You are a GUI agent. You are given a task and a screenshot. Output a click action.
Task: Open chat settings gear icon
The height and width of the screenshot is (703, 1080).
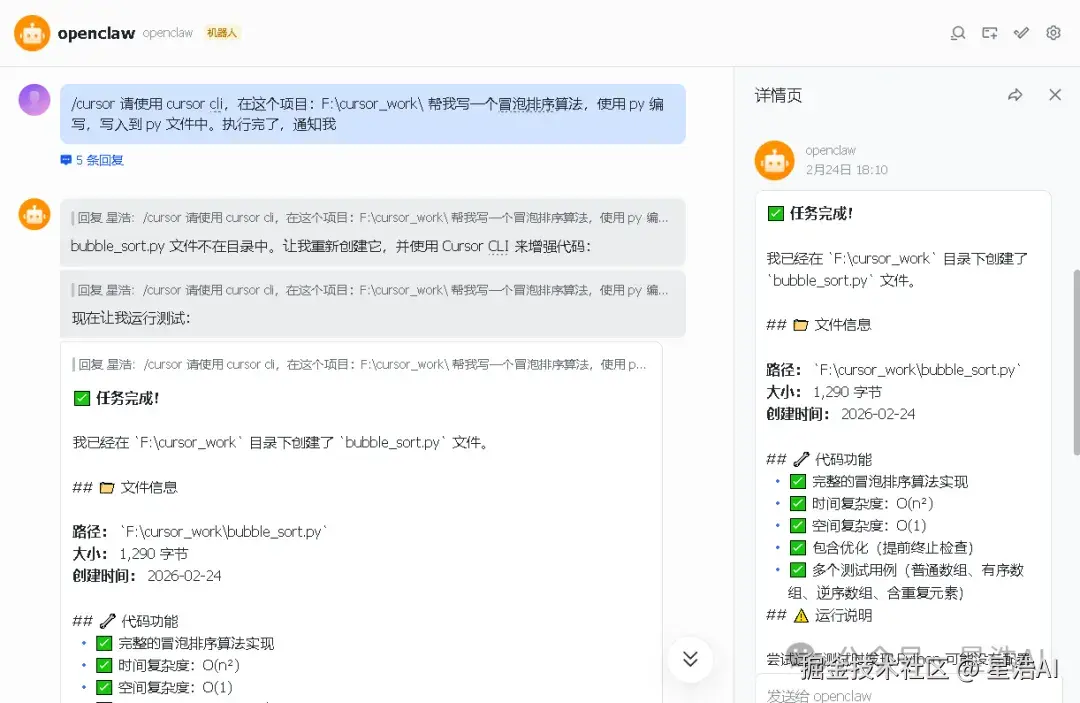point(1053,33)
